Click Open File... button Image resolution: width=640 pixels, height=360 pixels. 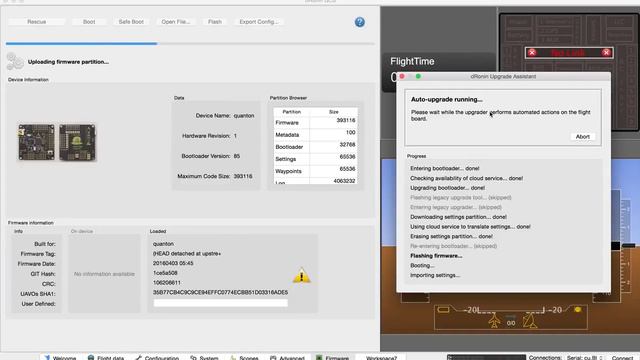tap(176, 22)
